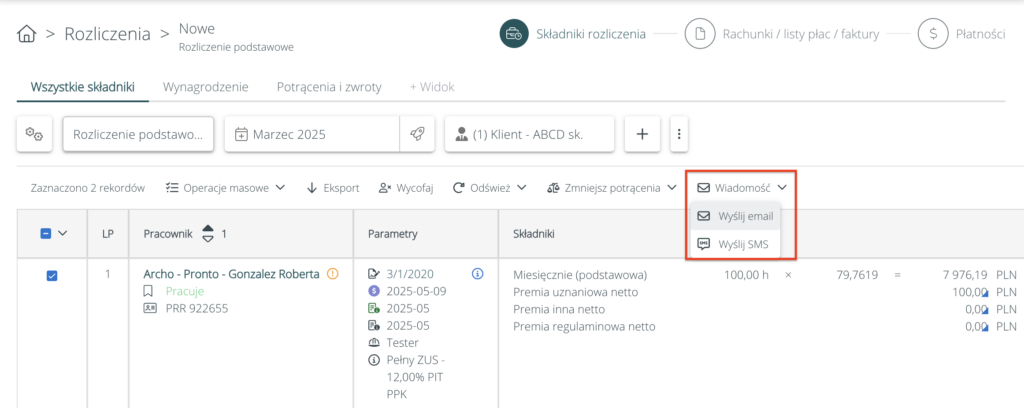Click the Wycofaj button

(406, 187)
